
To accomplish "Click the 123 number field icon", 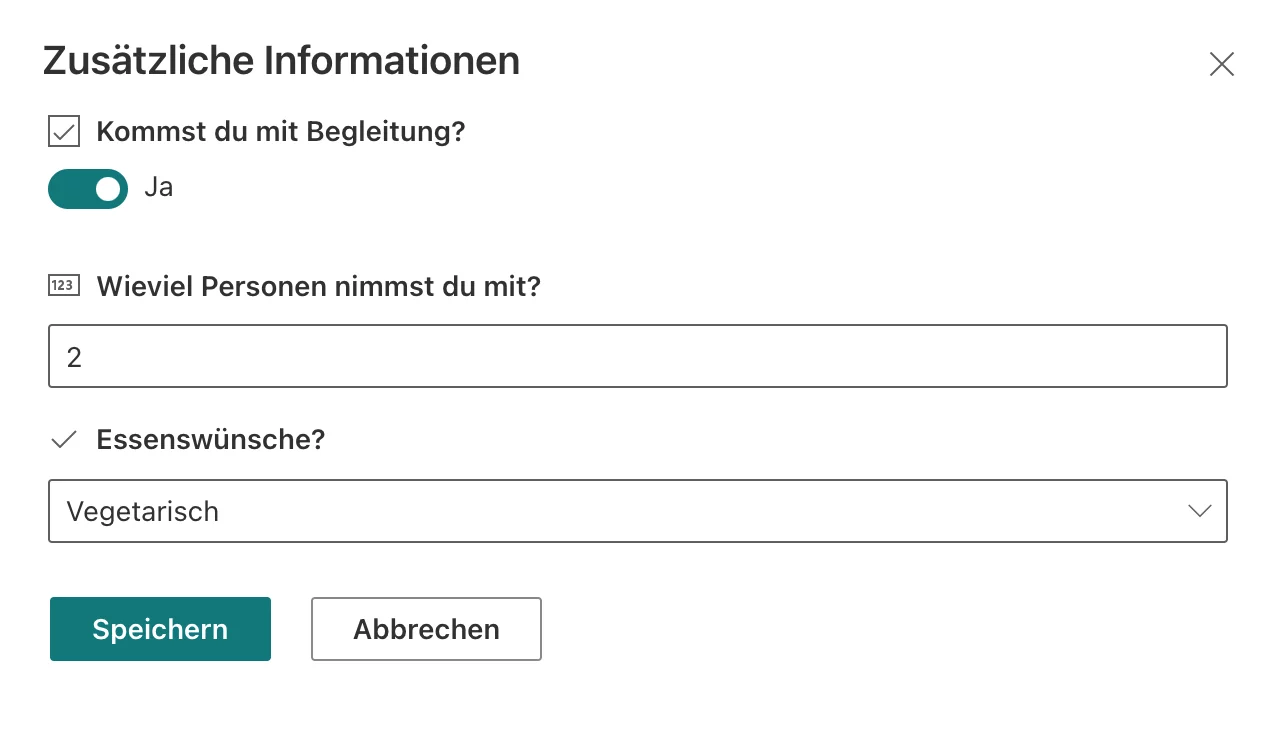I will pos(63,286).
